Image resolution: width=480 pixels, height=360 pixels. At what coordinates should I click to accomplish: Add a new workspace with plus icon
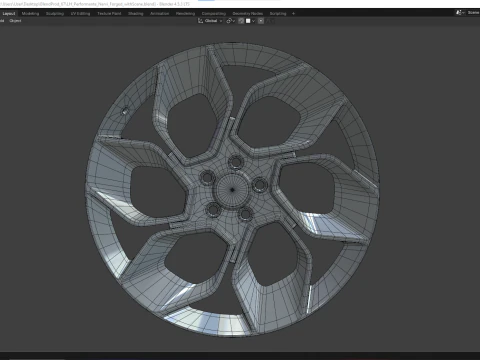point(293,14)
